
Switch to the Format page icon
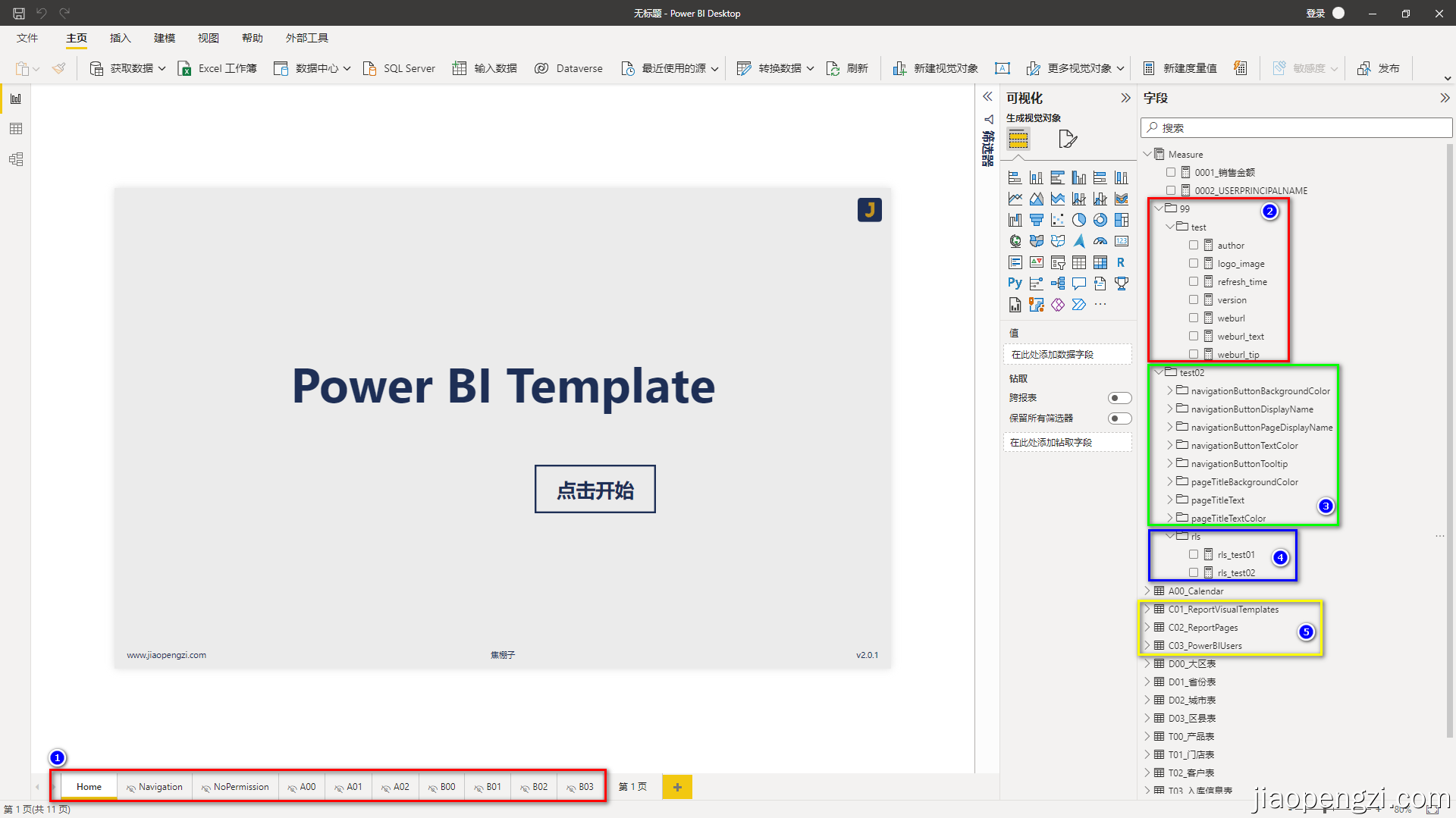(x=1068, y=139)
